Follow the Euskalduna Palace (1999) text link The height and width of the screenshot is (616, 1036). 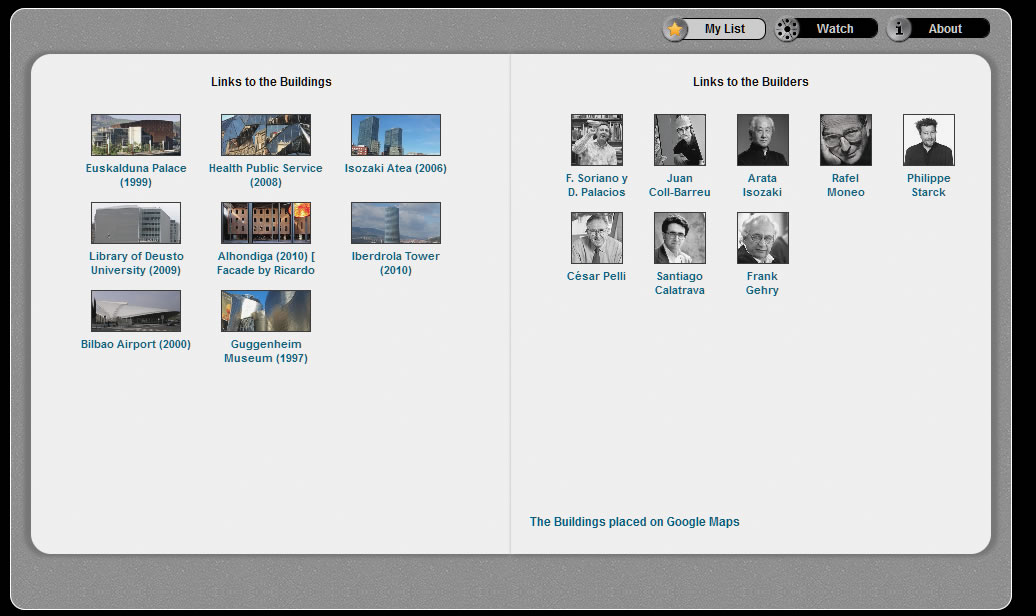(x=136, y=175)
